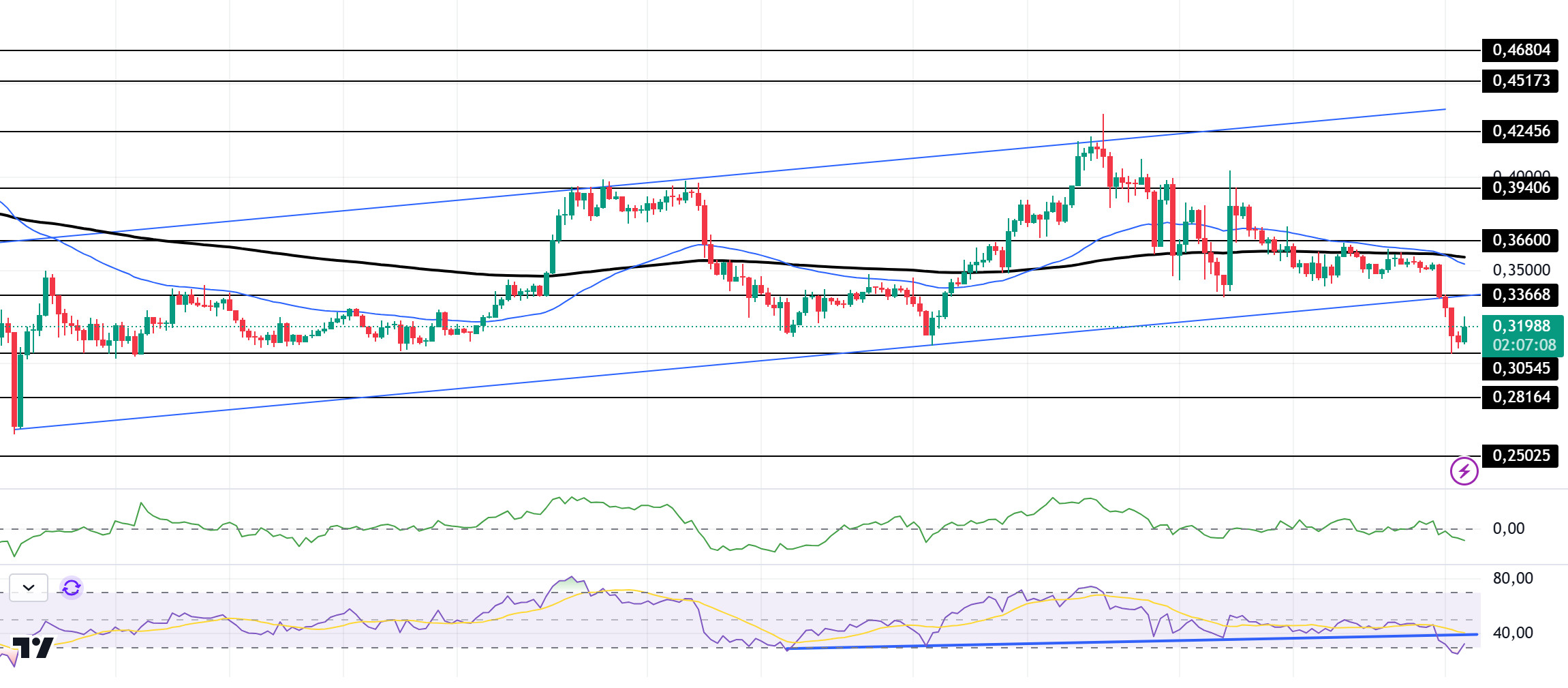Click the RSI 40,00 axis value
Screen dimensions: 1568x688
[x=1513, y=633]
